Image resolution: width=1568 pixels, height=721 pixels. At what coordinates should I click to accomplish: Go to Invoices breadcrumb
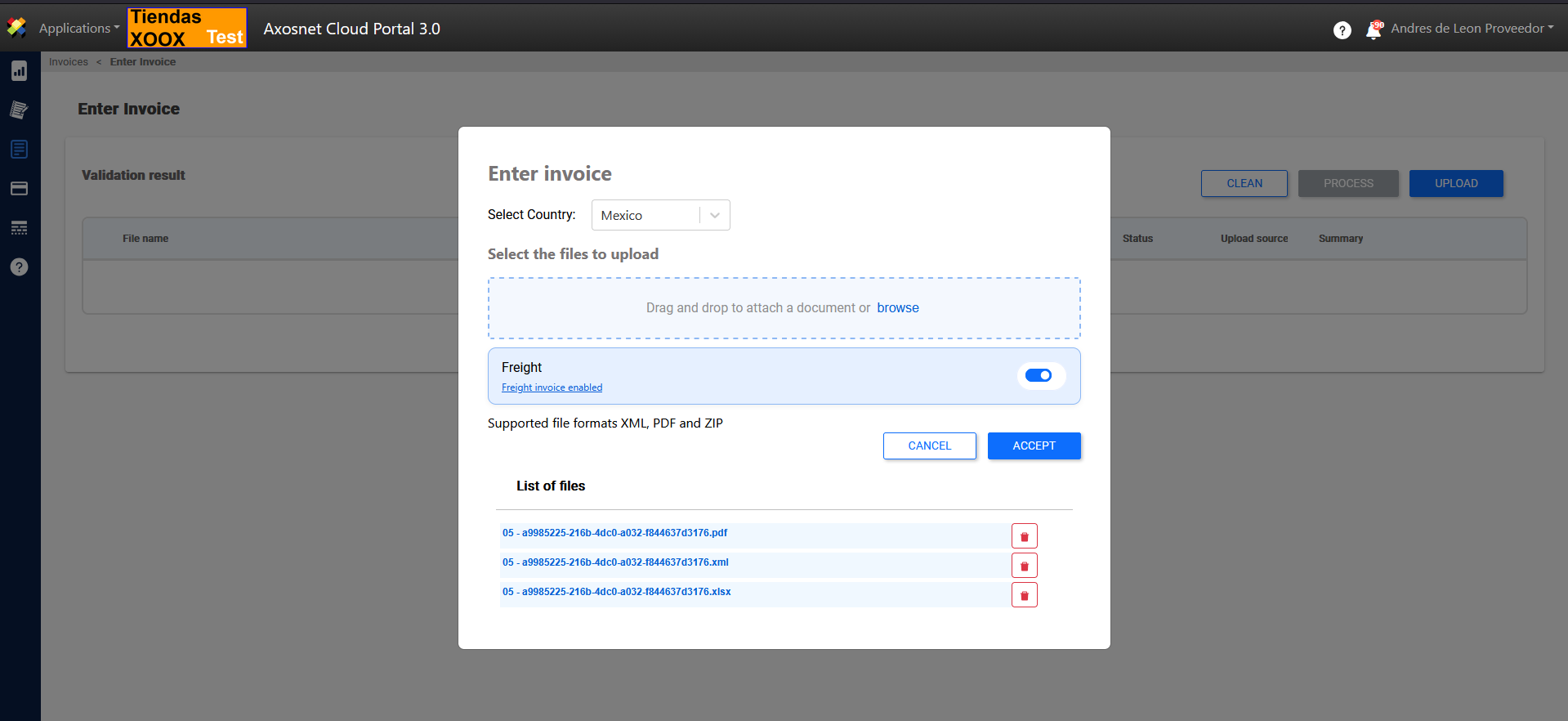69,62
